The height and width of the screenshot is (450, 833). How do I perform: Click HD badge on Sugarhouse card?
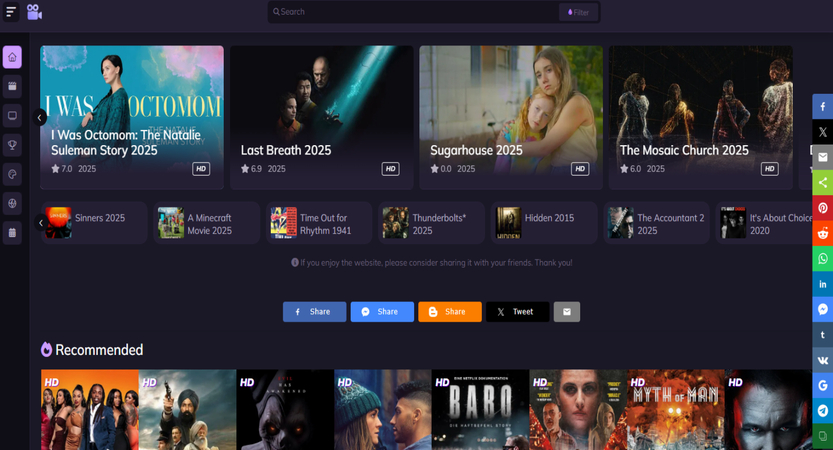580,169
